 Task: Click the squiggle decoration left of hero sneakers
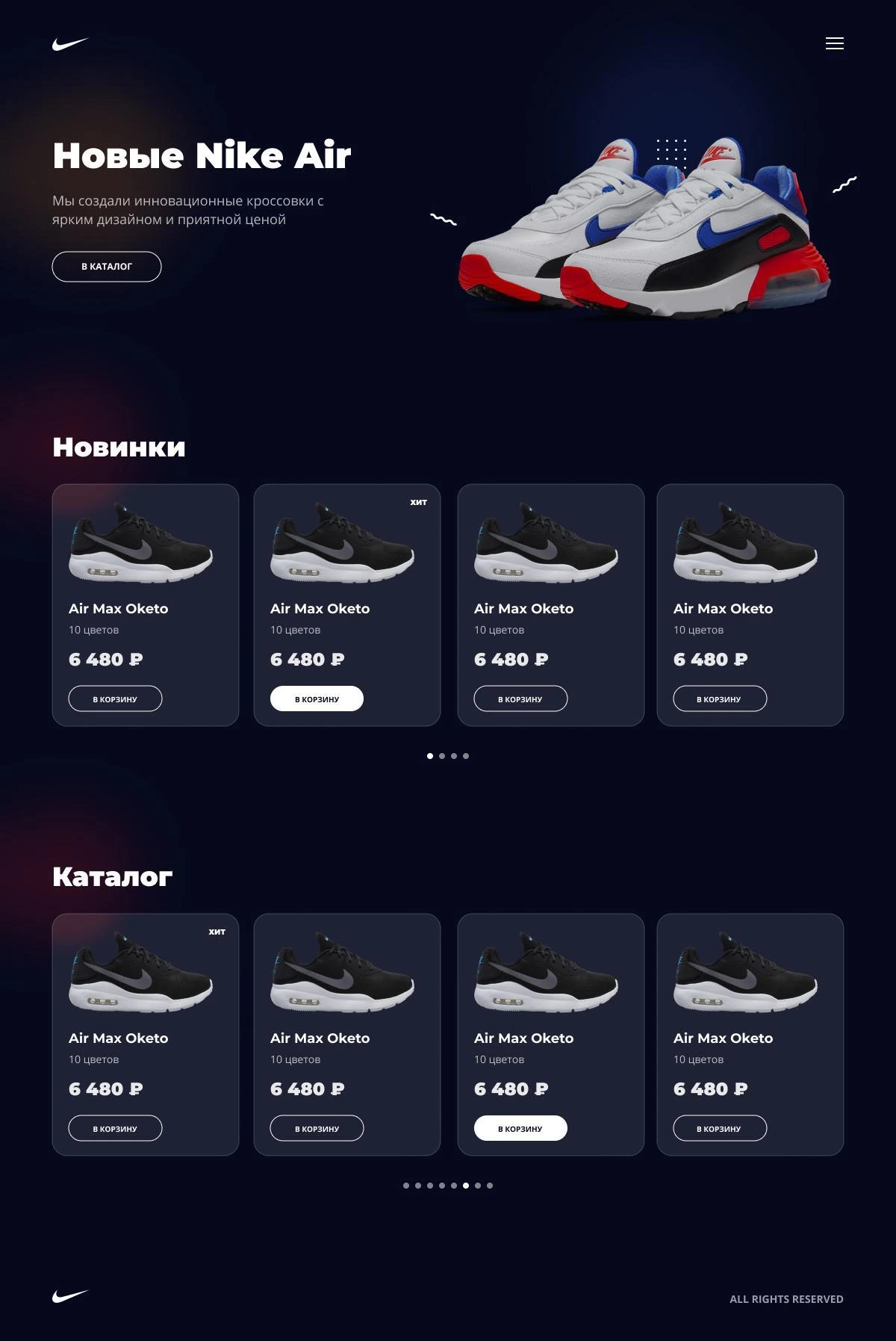(x=444, y=219)
